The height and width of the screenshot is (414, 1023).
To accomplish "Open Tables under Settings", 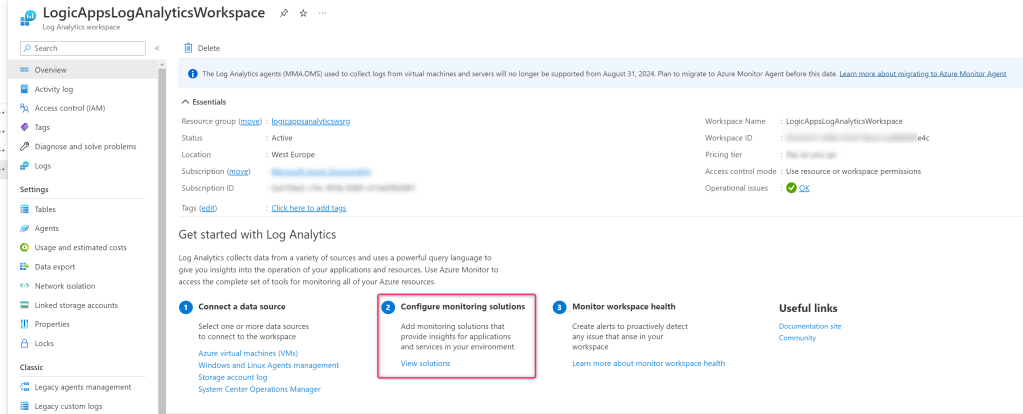I will [45, 209].
